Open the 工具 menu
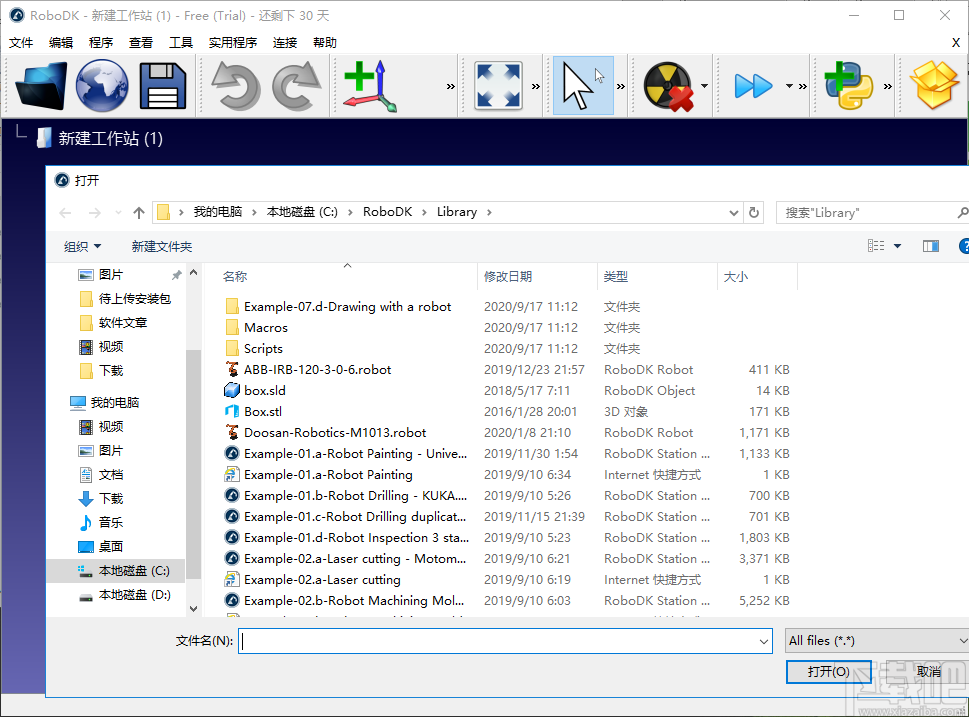Image resolution: width=969 pixels, height=717 pixels. tap(180, 43)
